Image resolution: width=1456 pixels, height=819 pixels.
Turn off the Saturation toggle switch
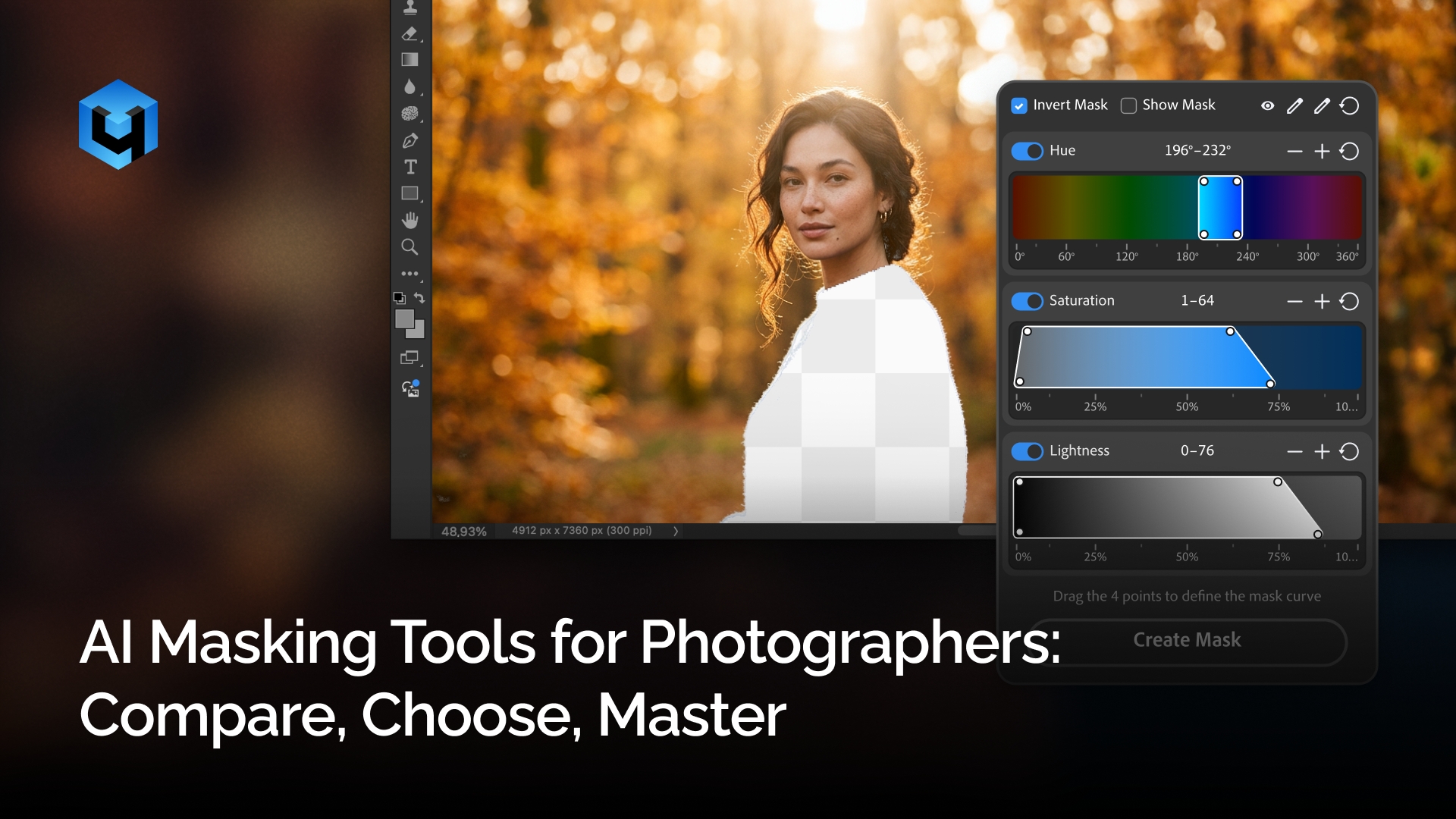tap(1028, 301)
